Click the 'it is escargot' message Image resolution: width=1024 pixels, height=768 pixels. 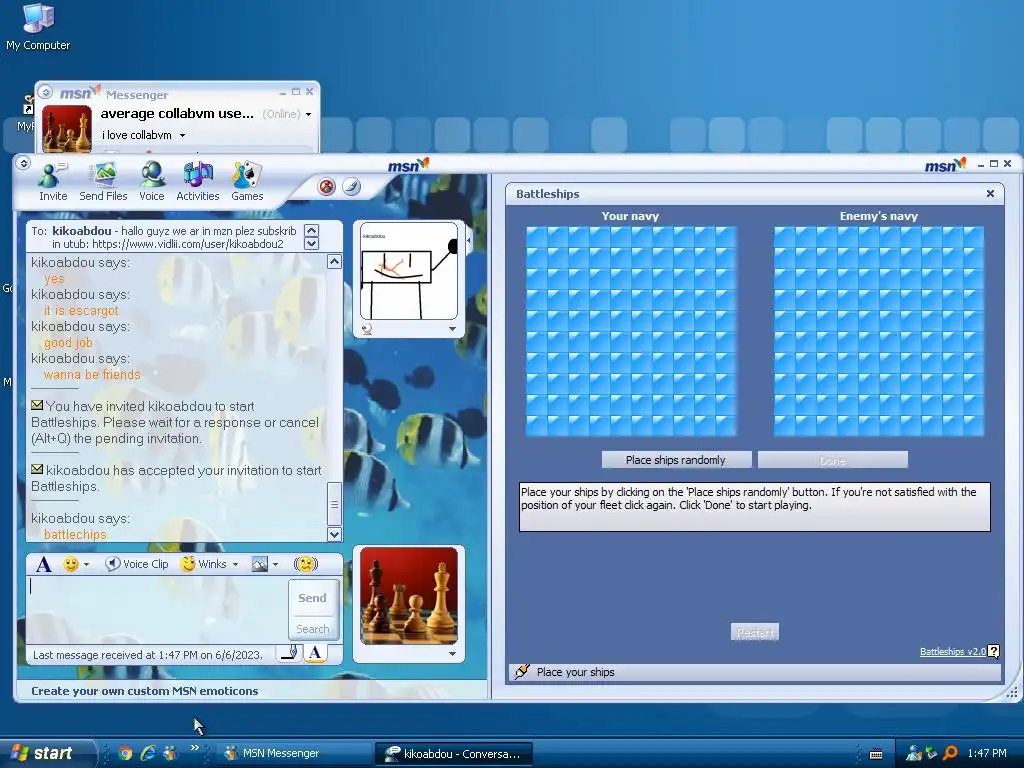pos(81,311)
